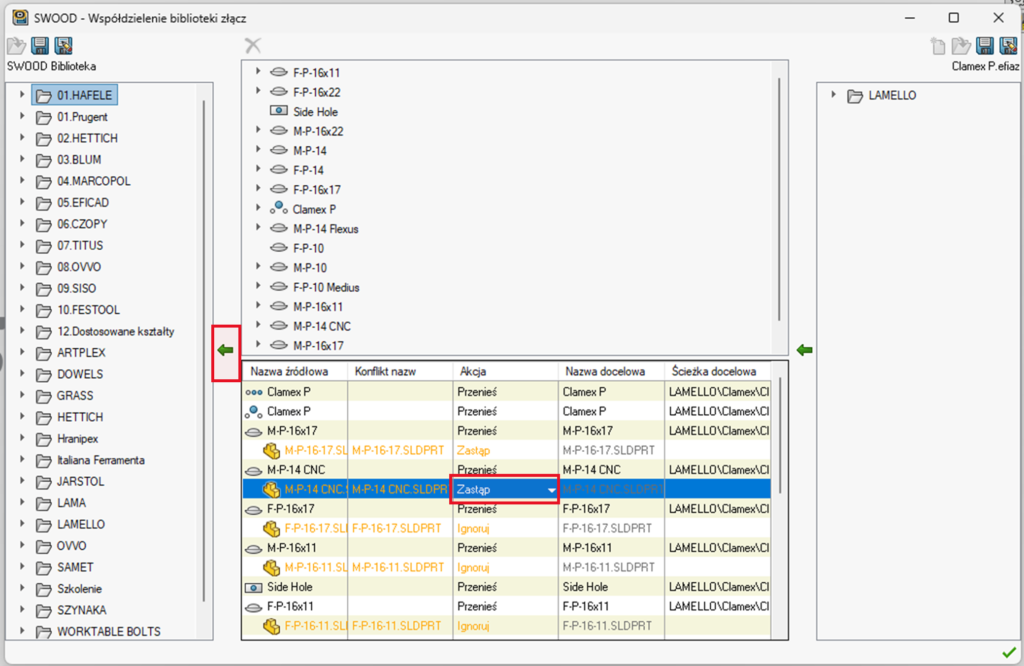
Task: Click the gray X delete icon
Action: [253, 46]
